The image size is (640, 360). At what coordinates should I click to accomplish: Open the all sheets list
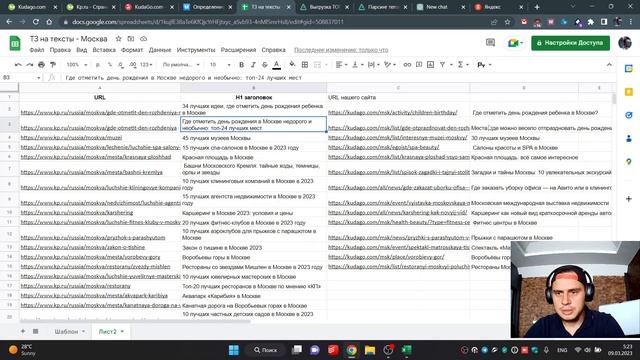click(36, 331)
